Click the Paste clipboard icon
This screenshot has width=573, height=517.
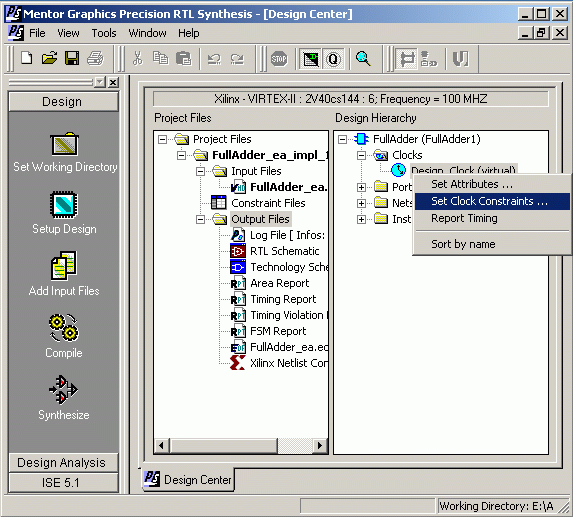(183, 58)
